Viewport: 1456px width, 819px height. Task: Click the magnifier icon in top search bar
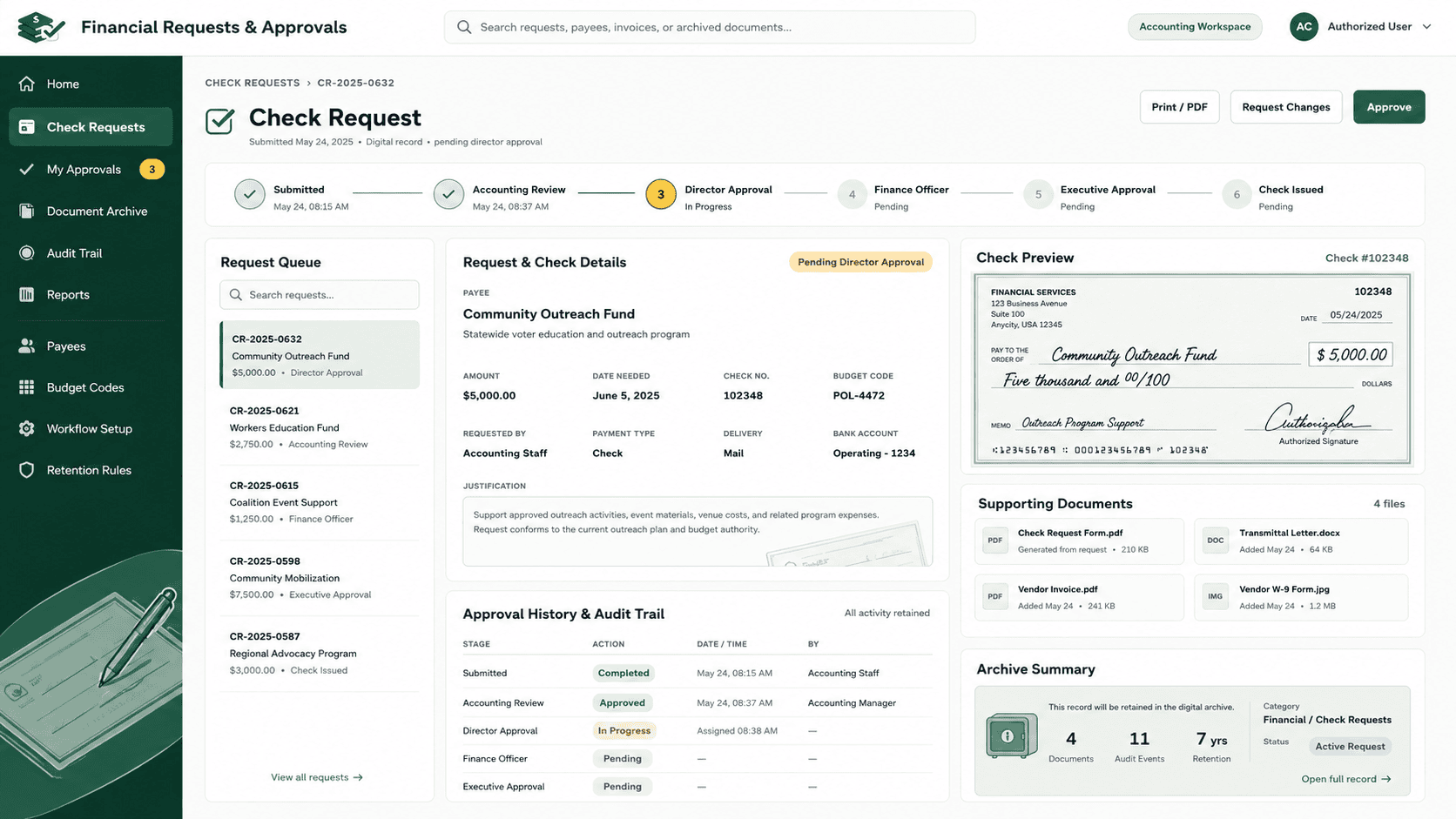coord(464,27)
